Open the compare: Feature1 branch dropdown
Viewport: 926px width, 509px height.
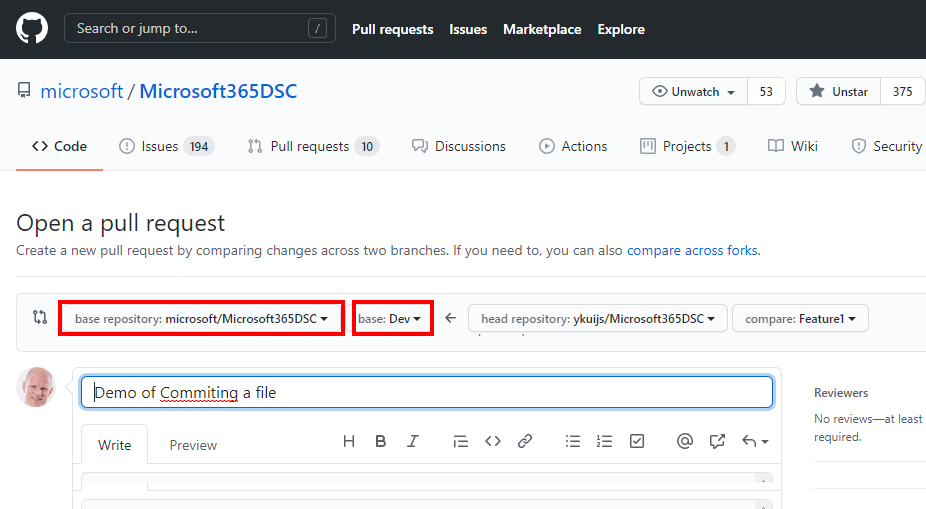click(800, 318)
